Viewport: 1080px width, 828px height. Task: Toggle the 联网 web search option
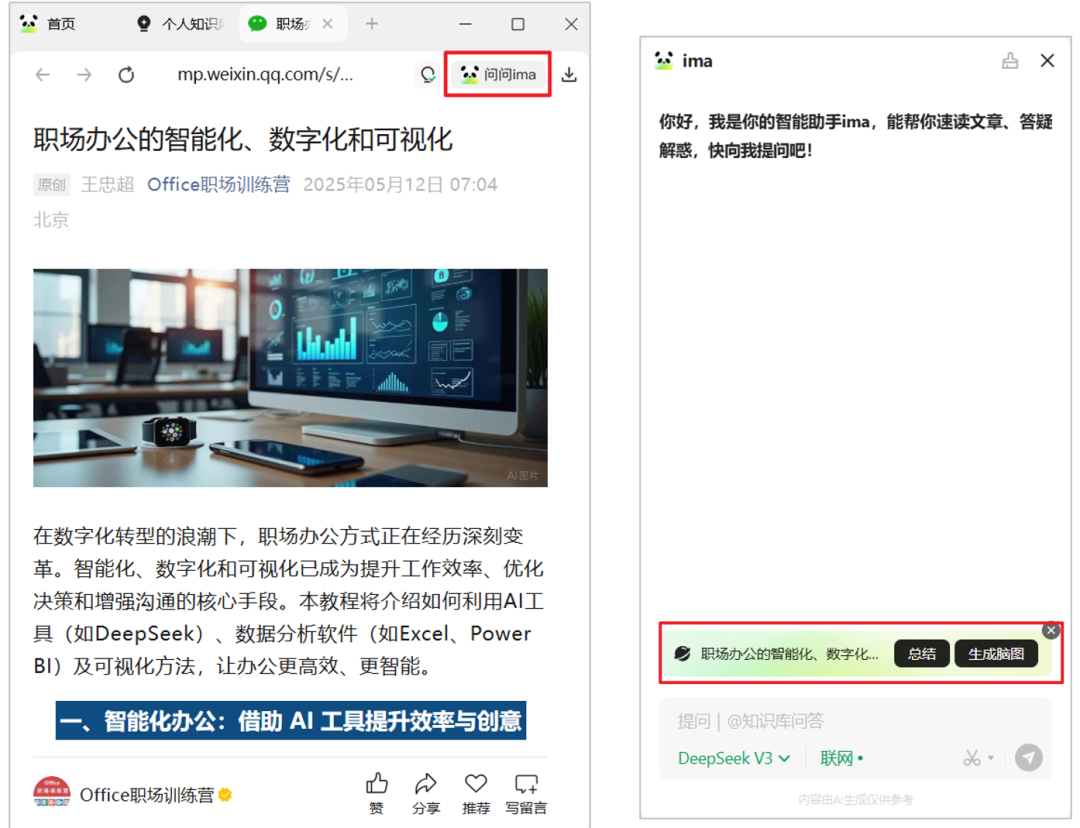(x=842, y=758)
